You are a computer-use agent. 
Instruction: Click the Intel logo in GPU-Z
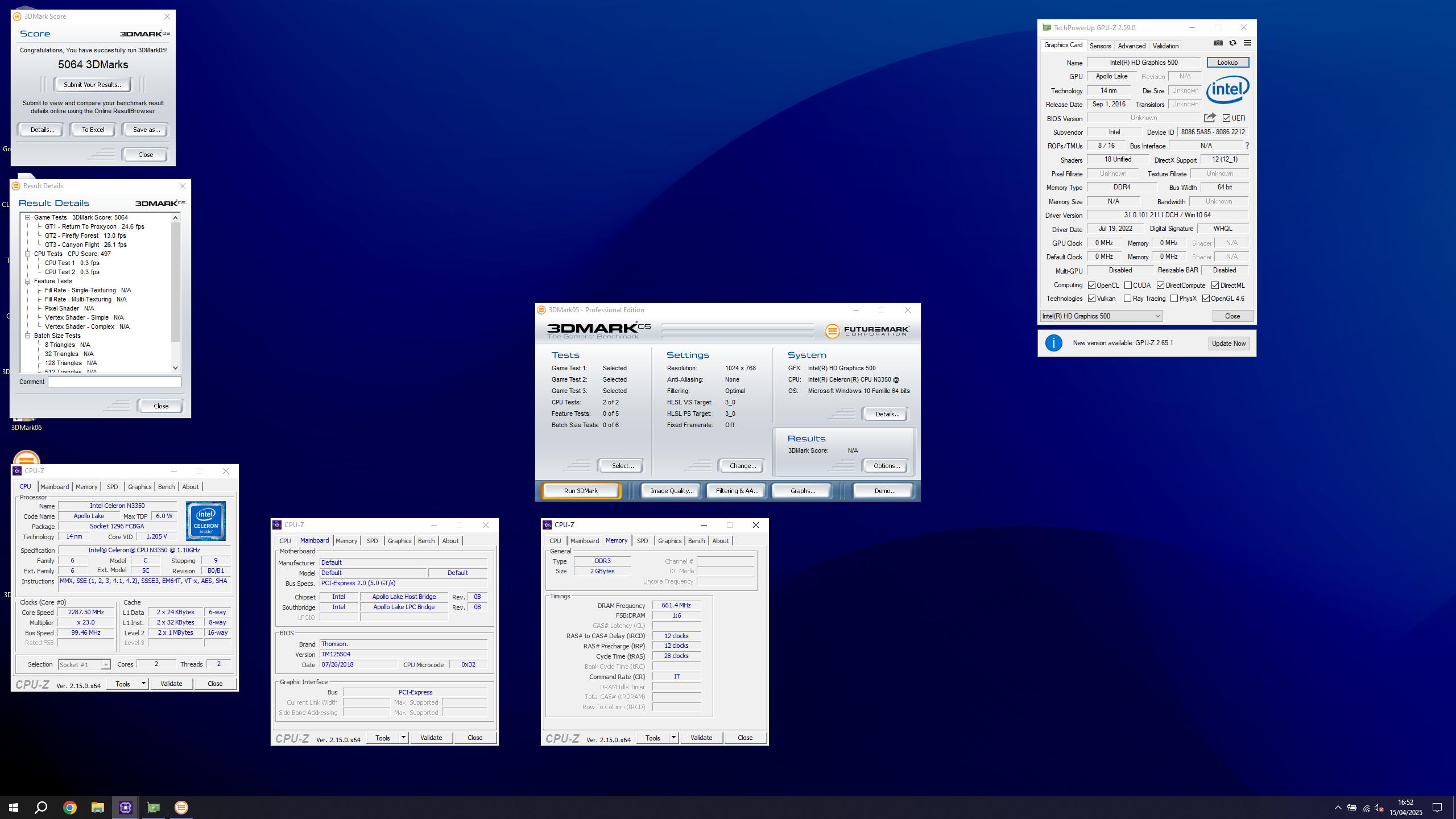click(1227, 89)
